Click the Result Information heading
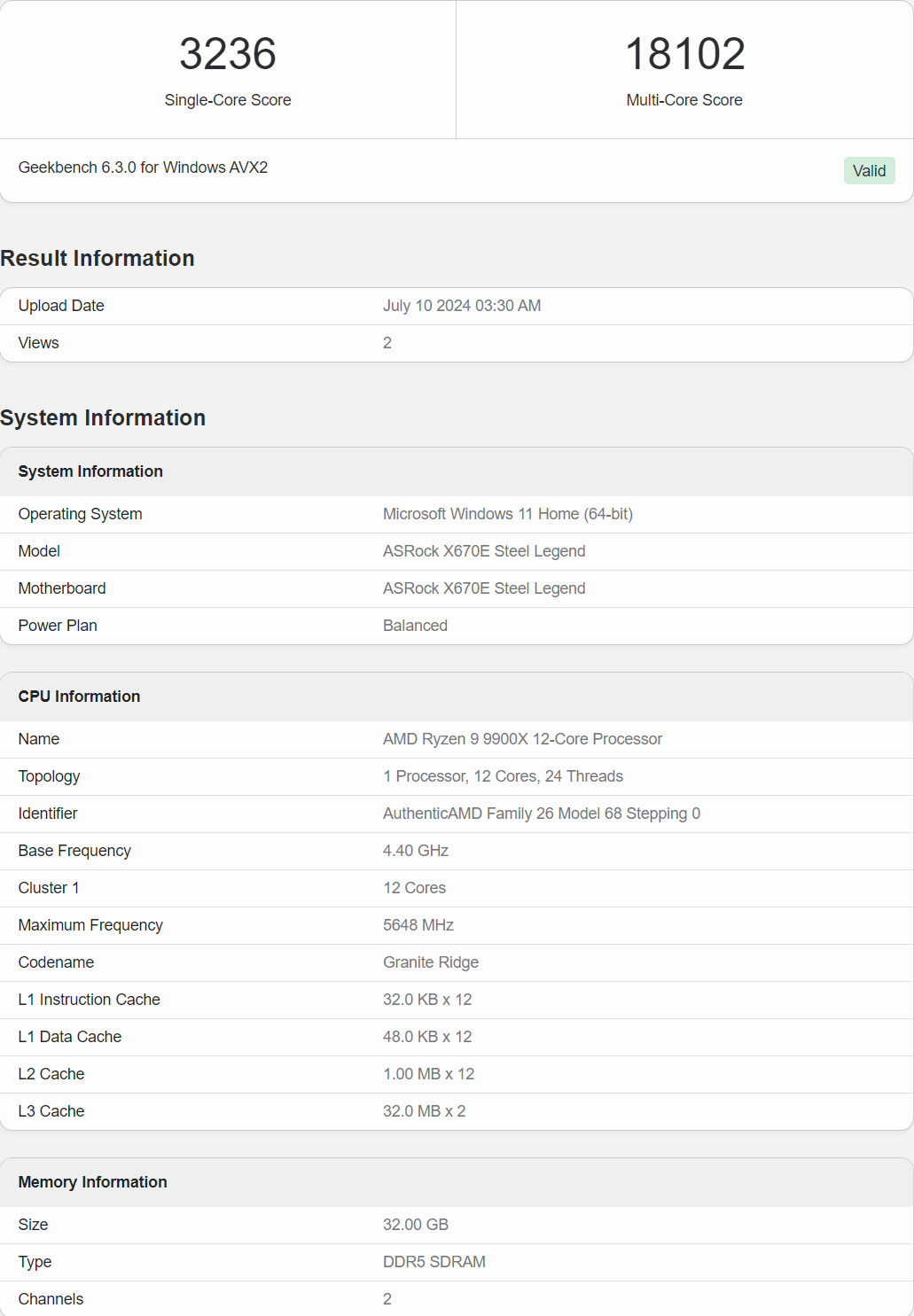914x1316 pixels. point(98,258)
